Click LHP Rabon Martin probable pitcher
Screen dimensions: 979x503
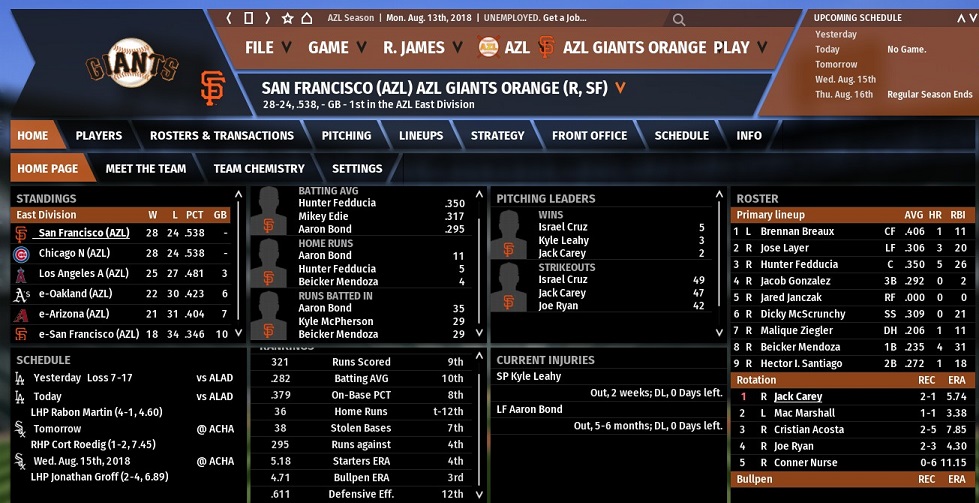(97, 412)
